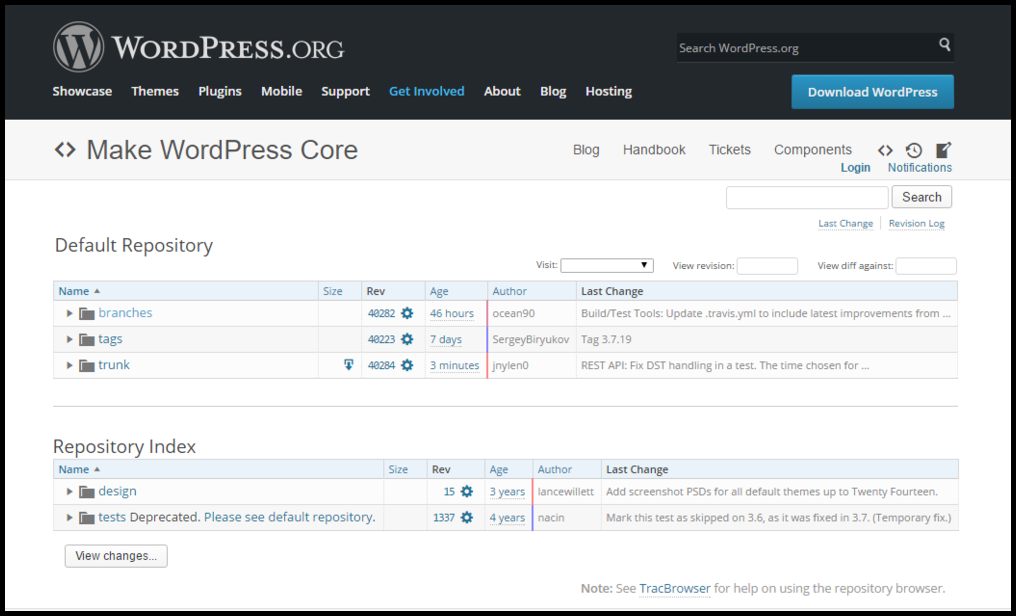Click the 7 days age link
Screen dimensions: 1016x616
click(446, 339)
